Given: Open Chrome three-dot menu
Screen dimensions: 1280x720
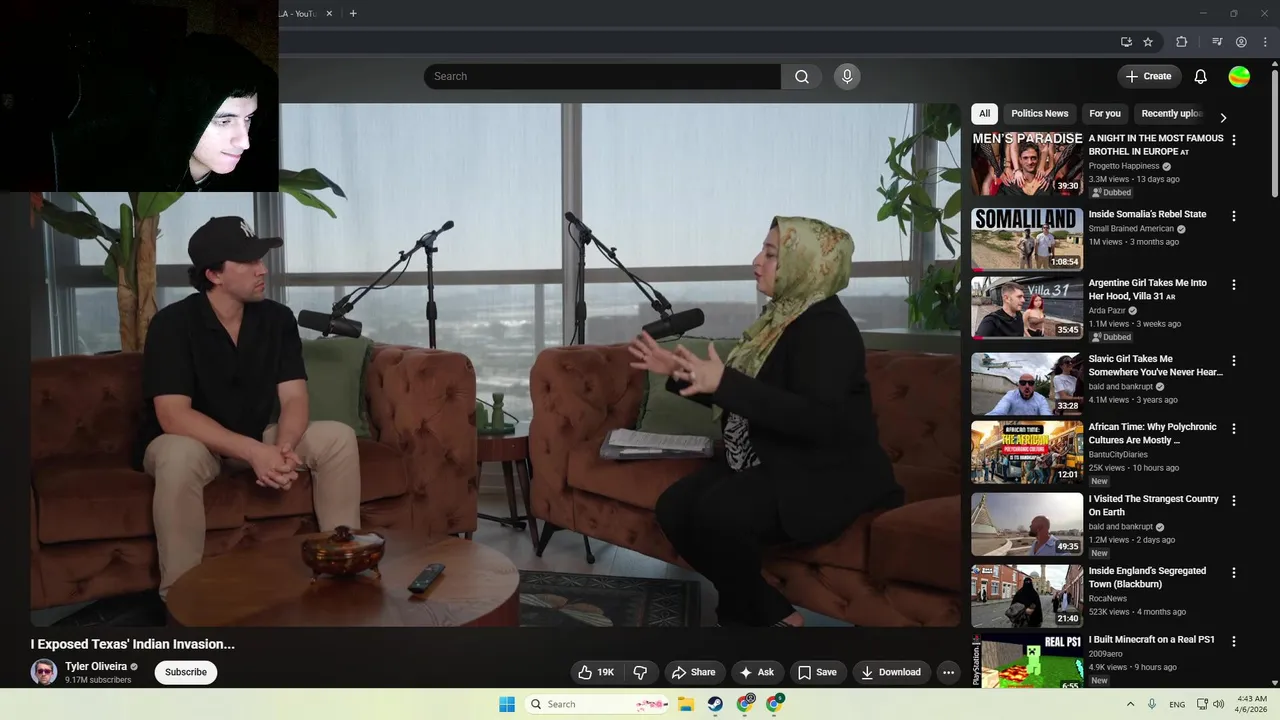Looking at the screenshot, I should 1265,42.
